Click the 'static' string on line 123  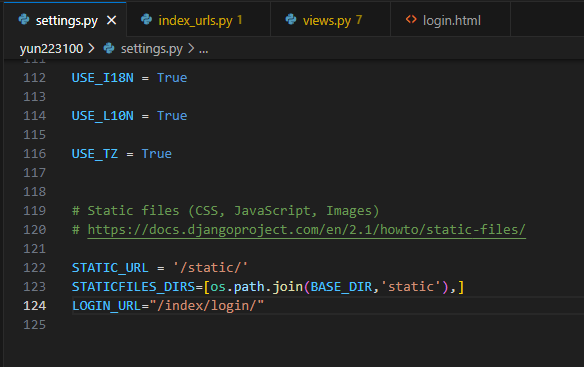(x=411, y=287)
